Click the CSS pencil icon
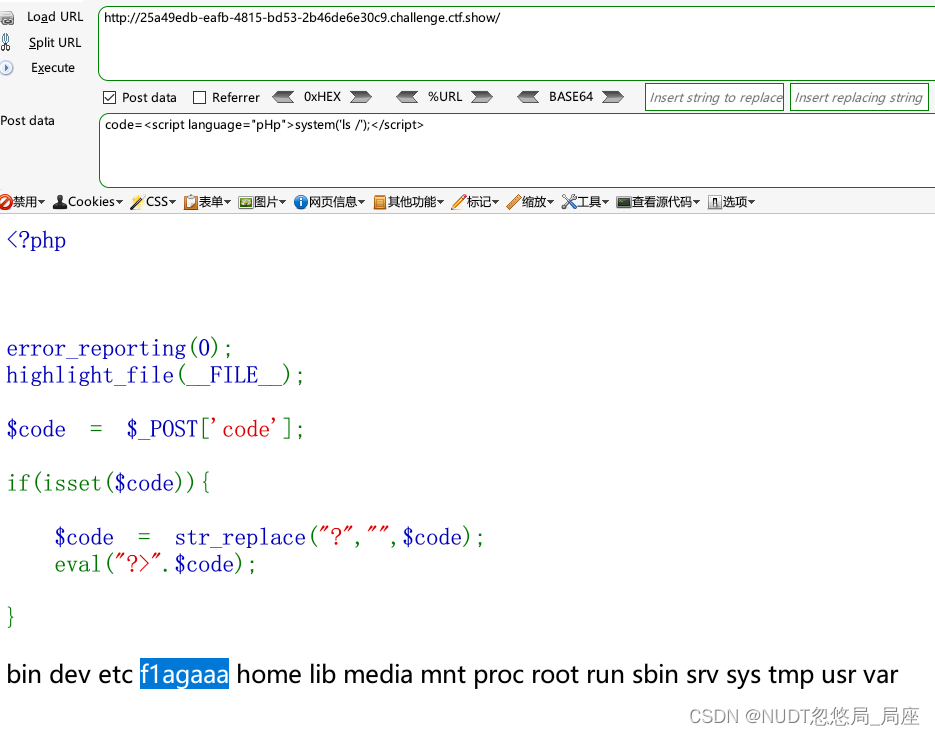The image size is (935, 735). [x=137, y=202]
